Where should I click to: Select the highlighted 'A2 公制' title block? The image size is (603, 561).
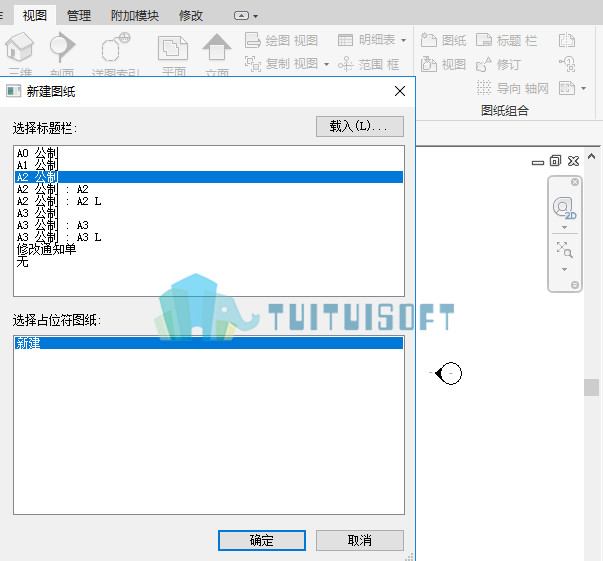(209, 177)
